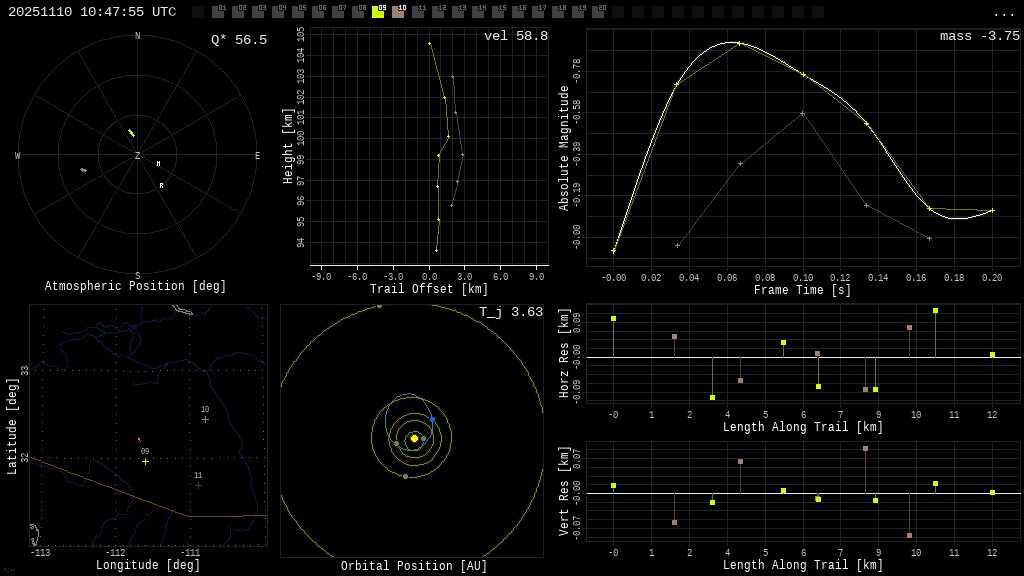Click the Absolute Magnitude axis label
This screenshot has width=1024, height=576.
564,148
